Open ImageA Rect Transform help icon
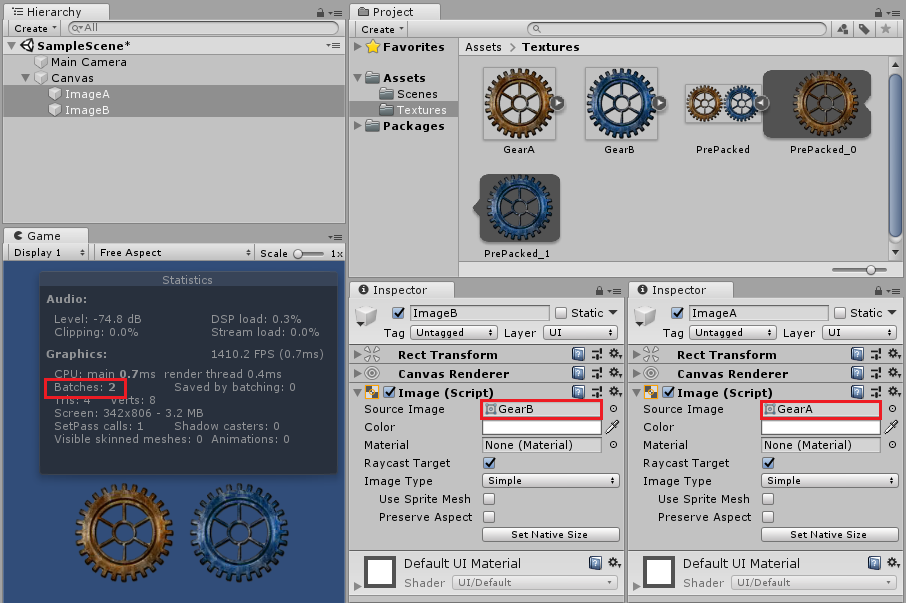Viewport: 906px width, 603px height. [x=857, y=354]
